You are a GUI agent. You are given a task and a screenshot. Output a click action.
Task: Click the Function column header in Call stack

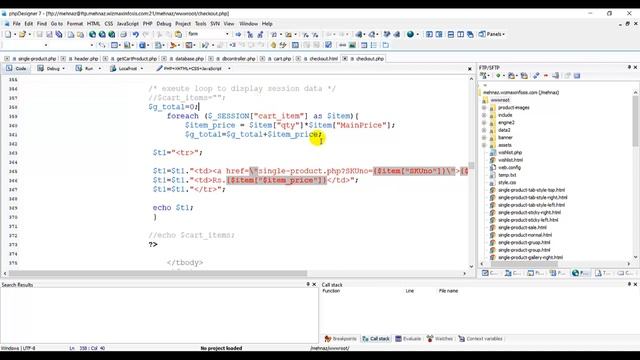[331, 291]
